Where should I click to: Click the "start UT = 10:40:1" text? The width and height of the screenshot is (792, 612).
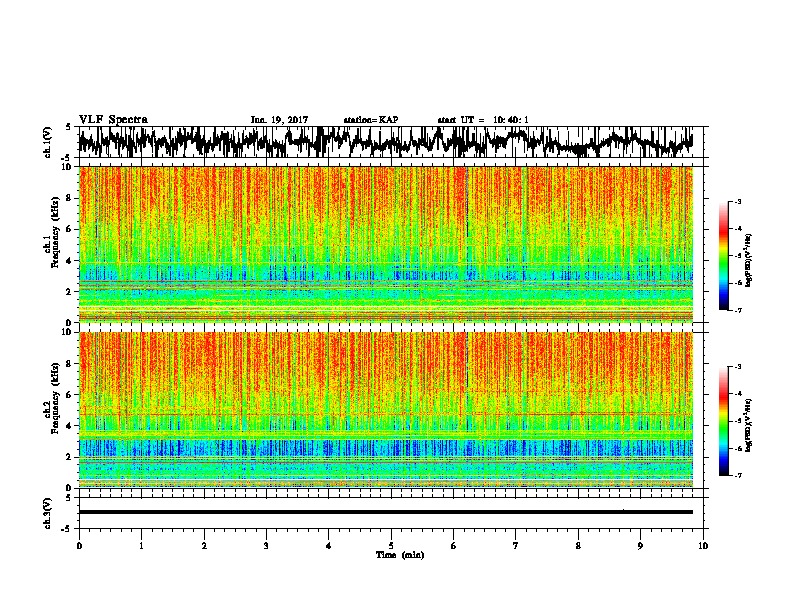pos(483,120)
